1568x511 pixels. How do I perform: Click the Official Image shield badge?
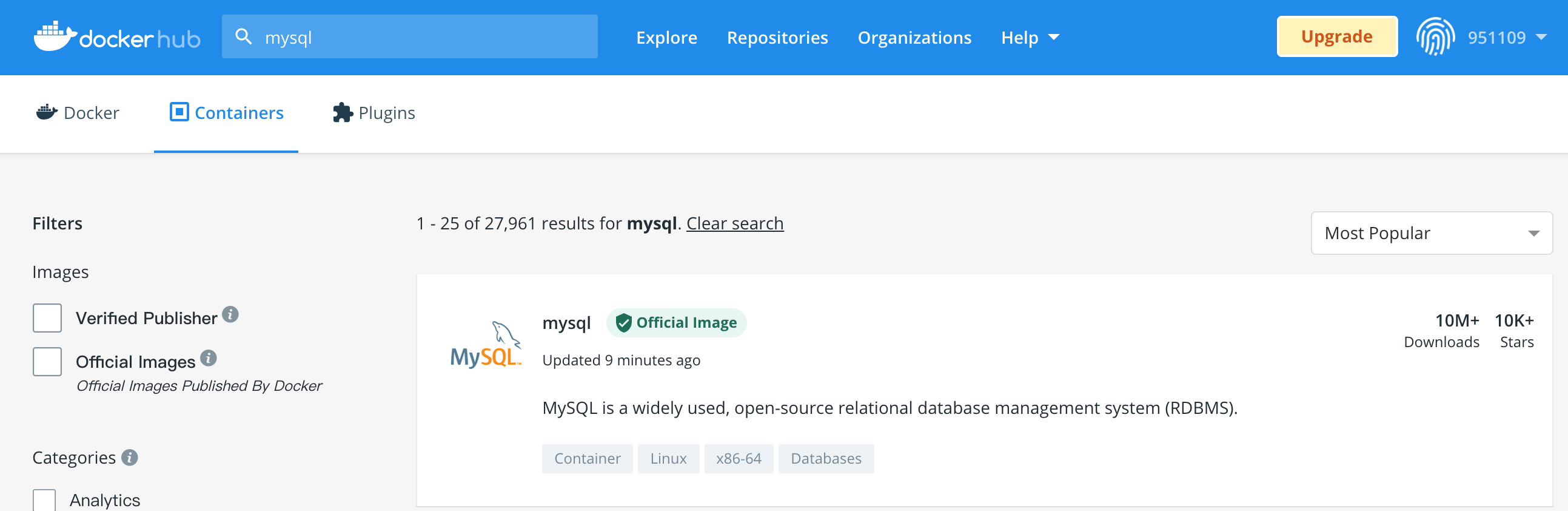tap(675, 323)
